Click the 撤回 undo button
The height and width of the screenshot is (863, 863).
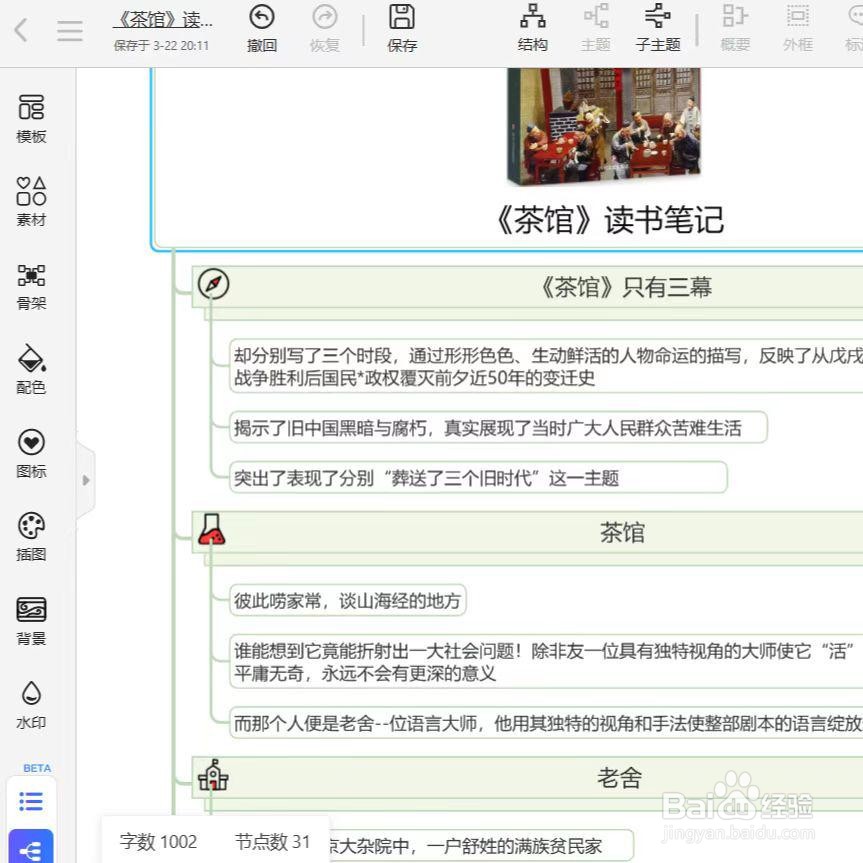pos(262,29)
